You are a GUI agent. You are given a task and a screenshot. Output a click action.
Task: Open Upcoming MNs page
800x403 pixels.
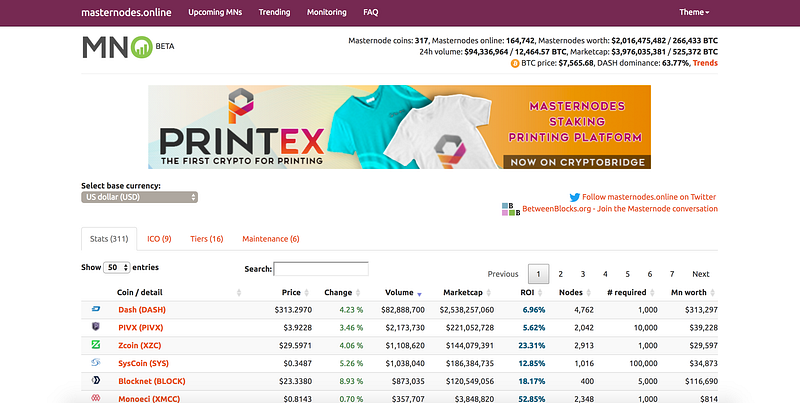click(x=215, y=12)
